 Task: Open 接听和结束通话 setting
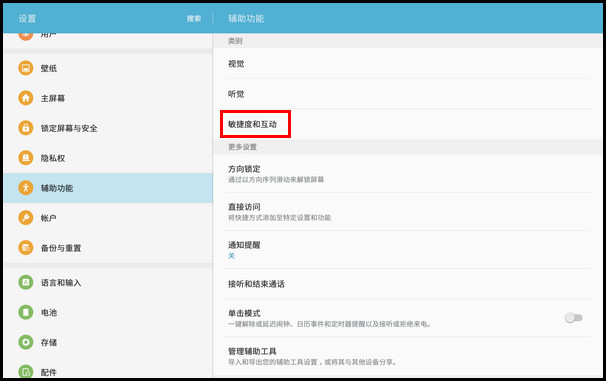408,284
